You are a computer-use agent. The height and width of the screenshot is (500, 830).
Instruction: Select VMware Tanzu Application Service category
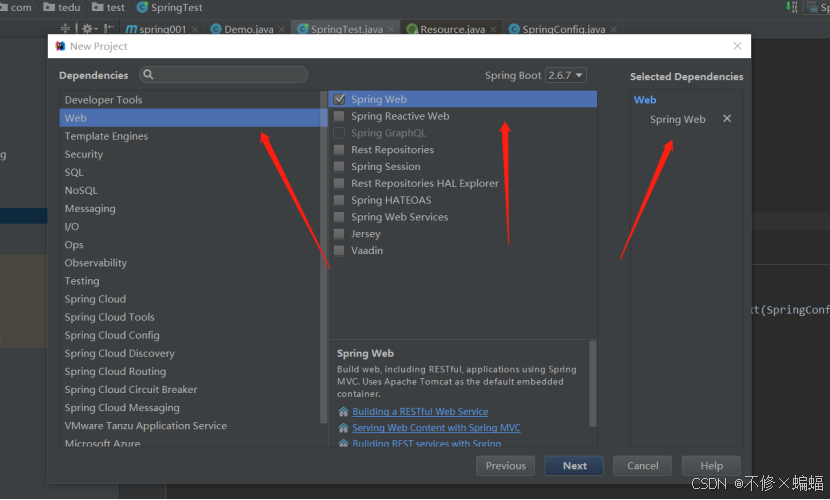point(190,425)
